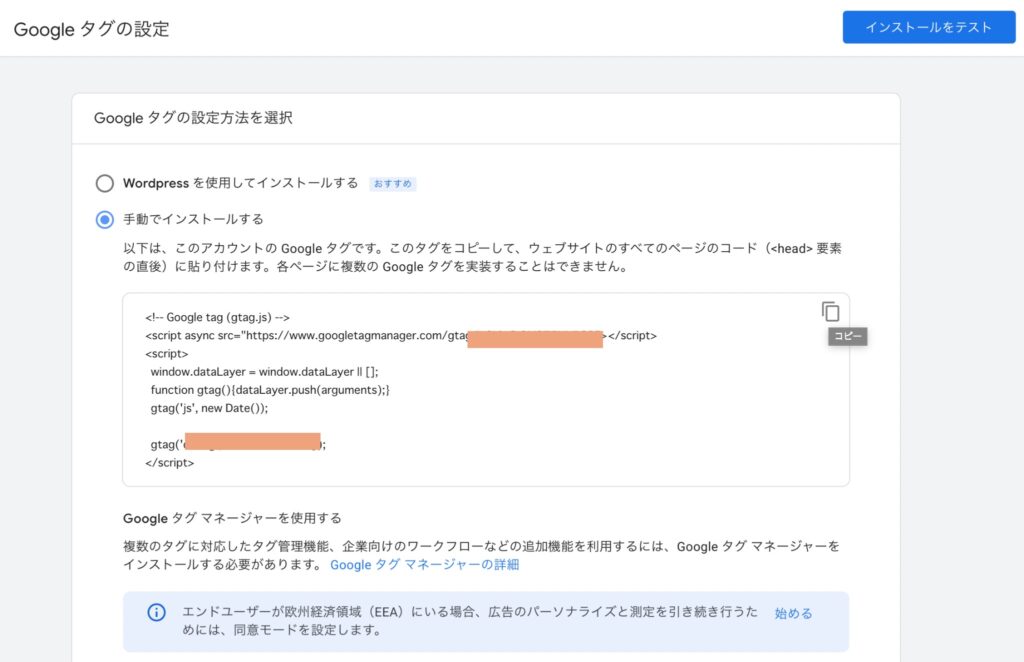Select 手動でインストールする radio button

click(104, 219)
